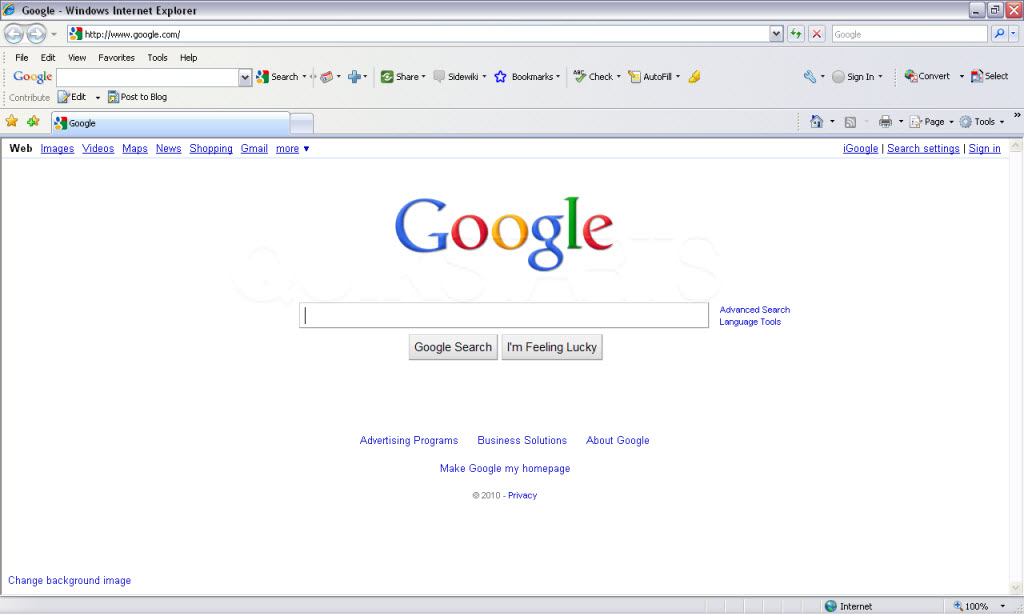Click the AutoFill button

(650, 76)
